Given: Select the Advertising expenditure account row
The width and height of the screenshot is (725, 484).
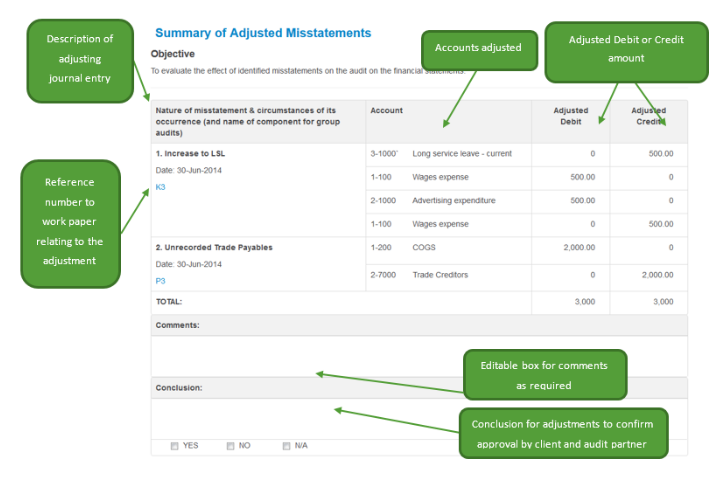Looking at the screenshot, I should click(455, 201).
